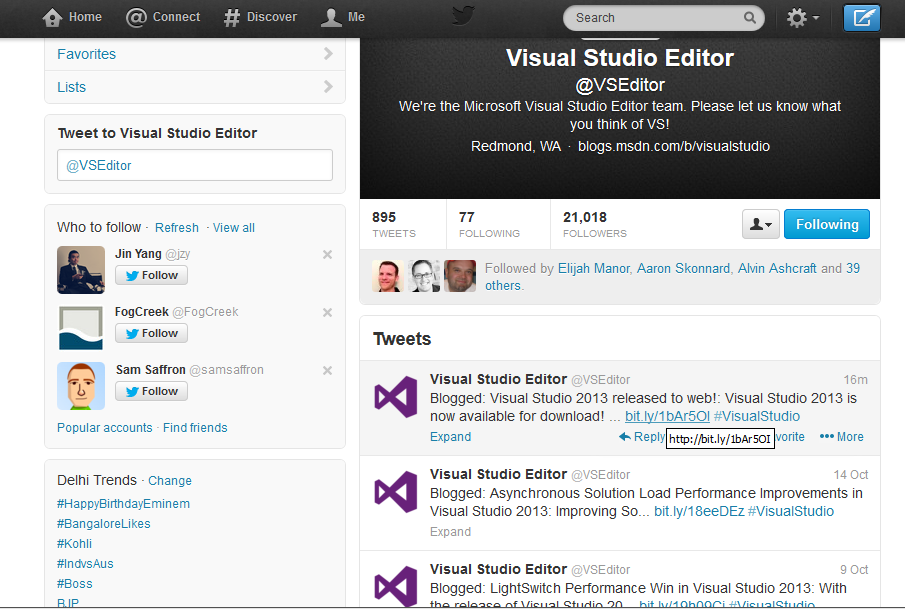905x609 pixels.
Task: Open Find friends link
Action: click(x=195, y=428)
